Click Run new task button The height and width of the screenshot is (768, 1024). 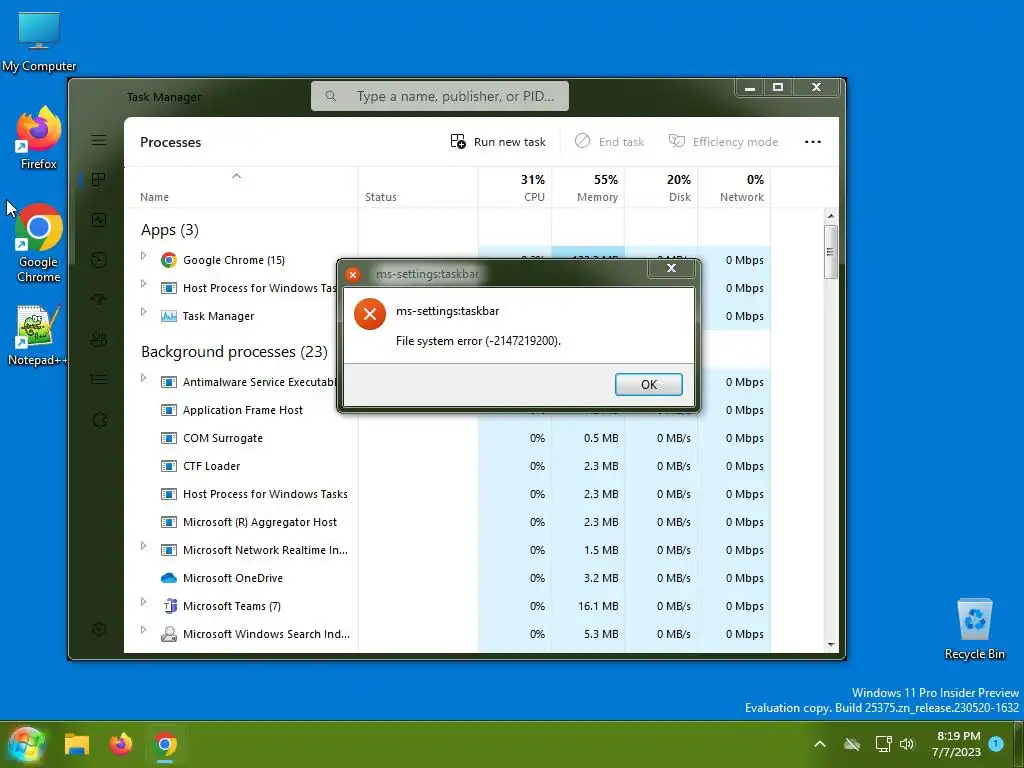pyautogui.click(x=498, y=142)
